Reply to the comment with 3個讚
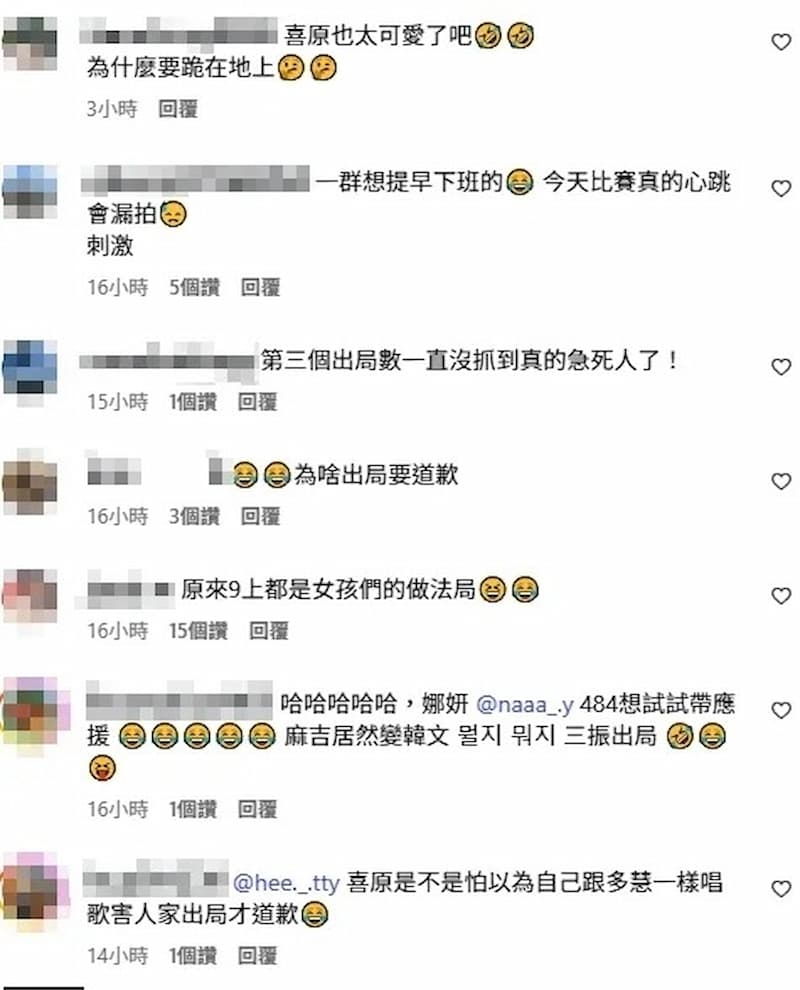Screen dimensions: 800x990 tap(260, 516)
